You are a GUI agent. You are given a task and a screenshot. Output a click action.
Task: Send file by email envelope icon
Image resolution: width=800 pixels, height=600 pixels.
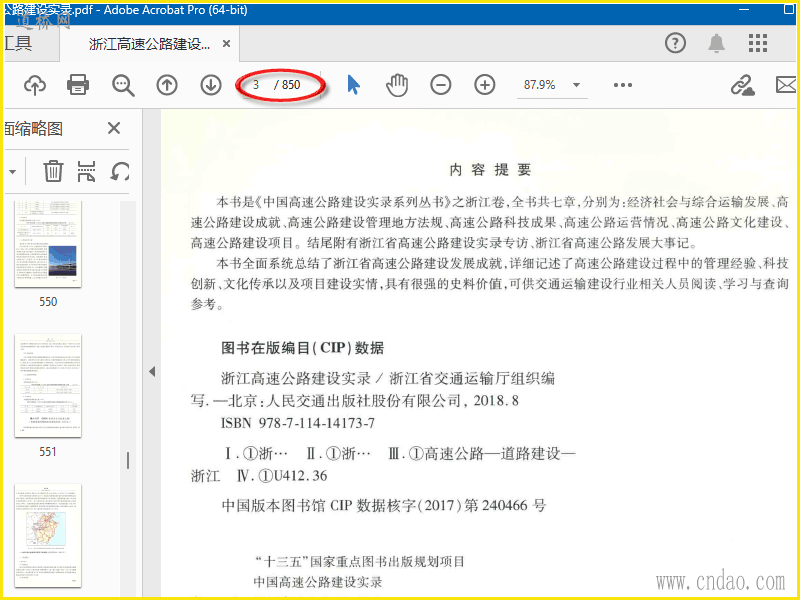tap(786, 85)
